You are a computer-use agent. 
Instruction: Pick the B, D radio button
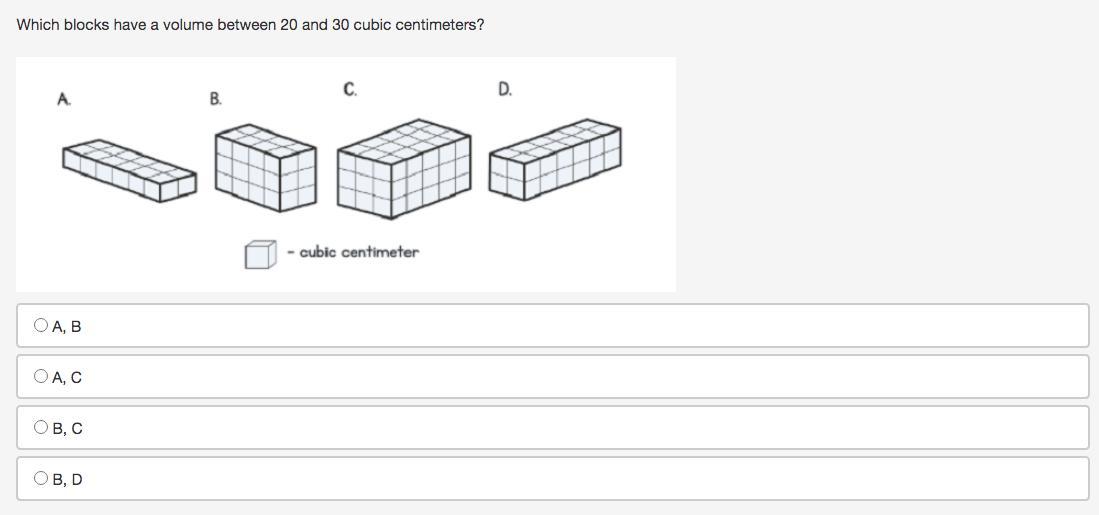(40, 479)
